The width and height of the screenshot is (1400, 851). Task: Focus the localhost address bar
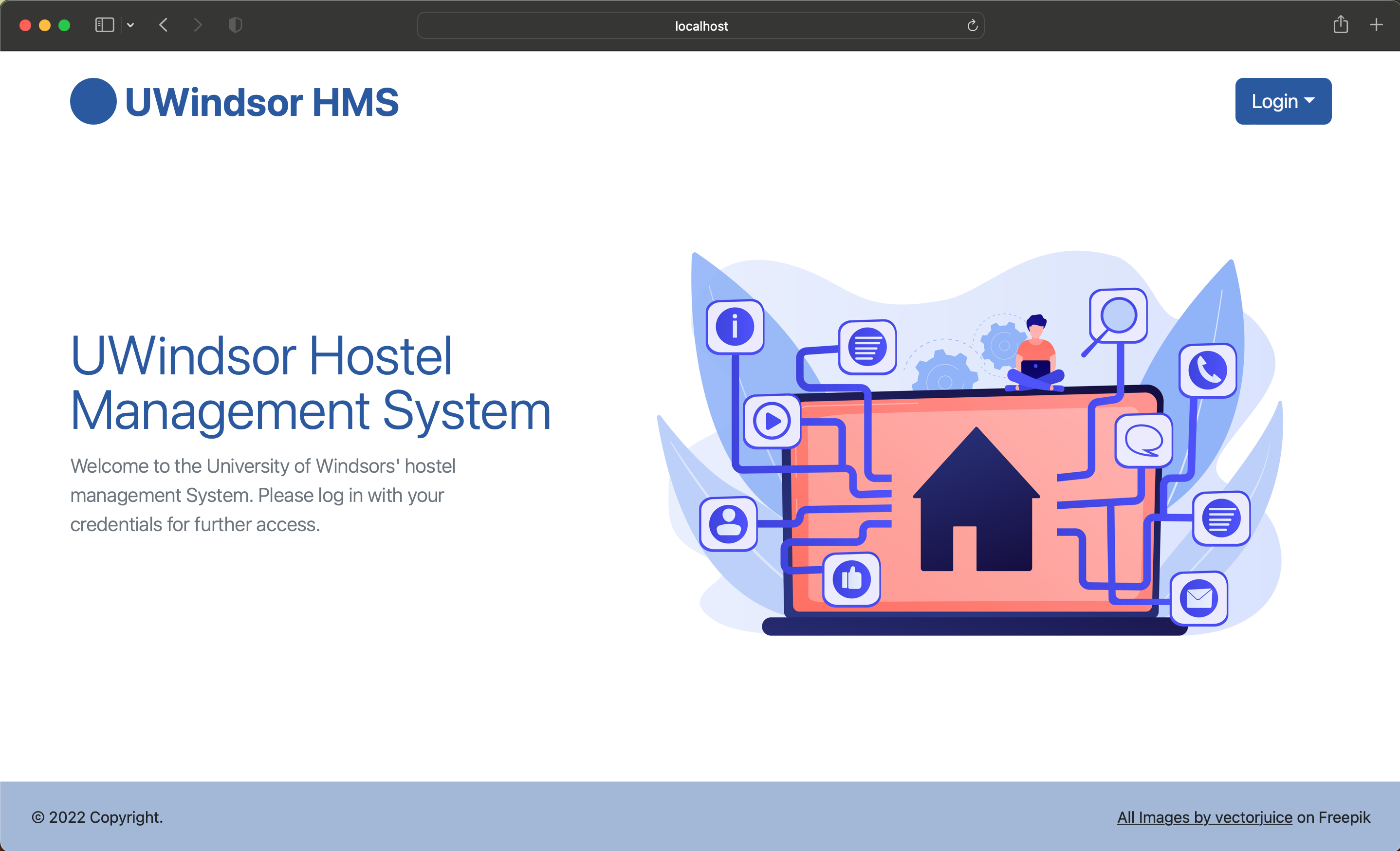click(700, 26)
